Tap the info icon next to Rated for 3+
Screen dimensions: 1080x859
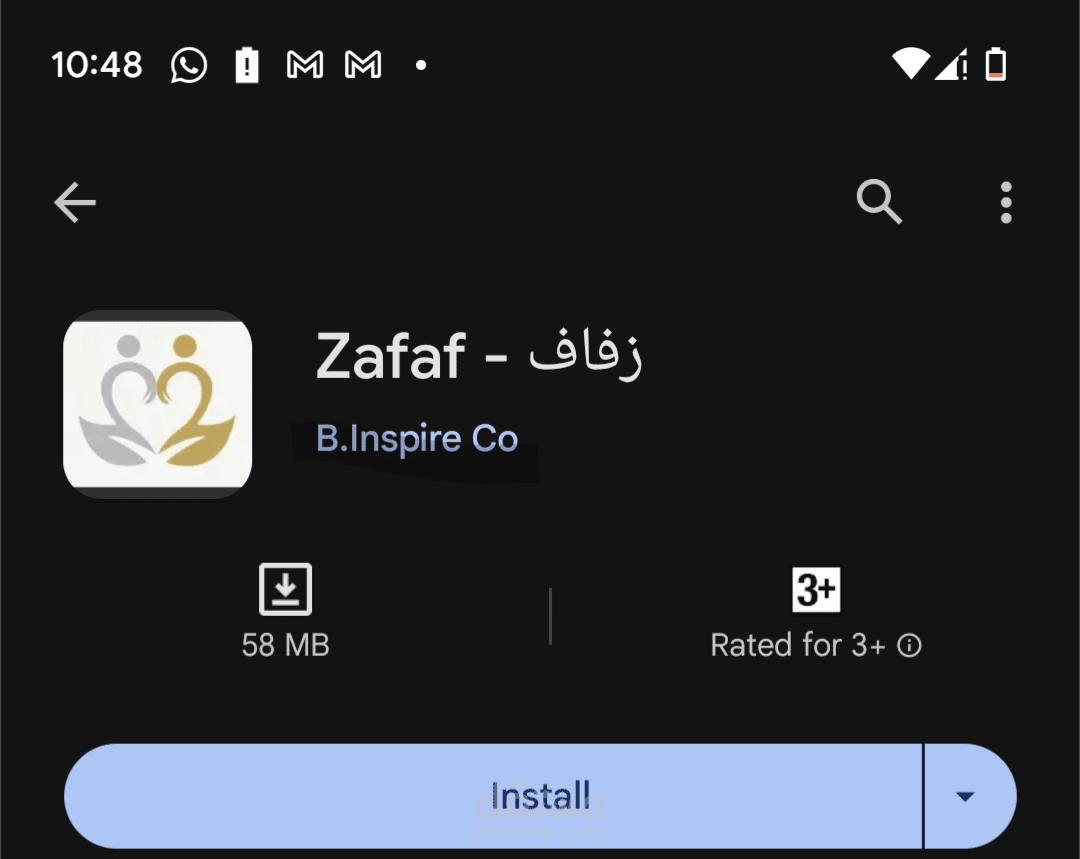click(x=908, y=646)
